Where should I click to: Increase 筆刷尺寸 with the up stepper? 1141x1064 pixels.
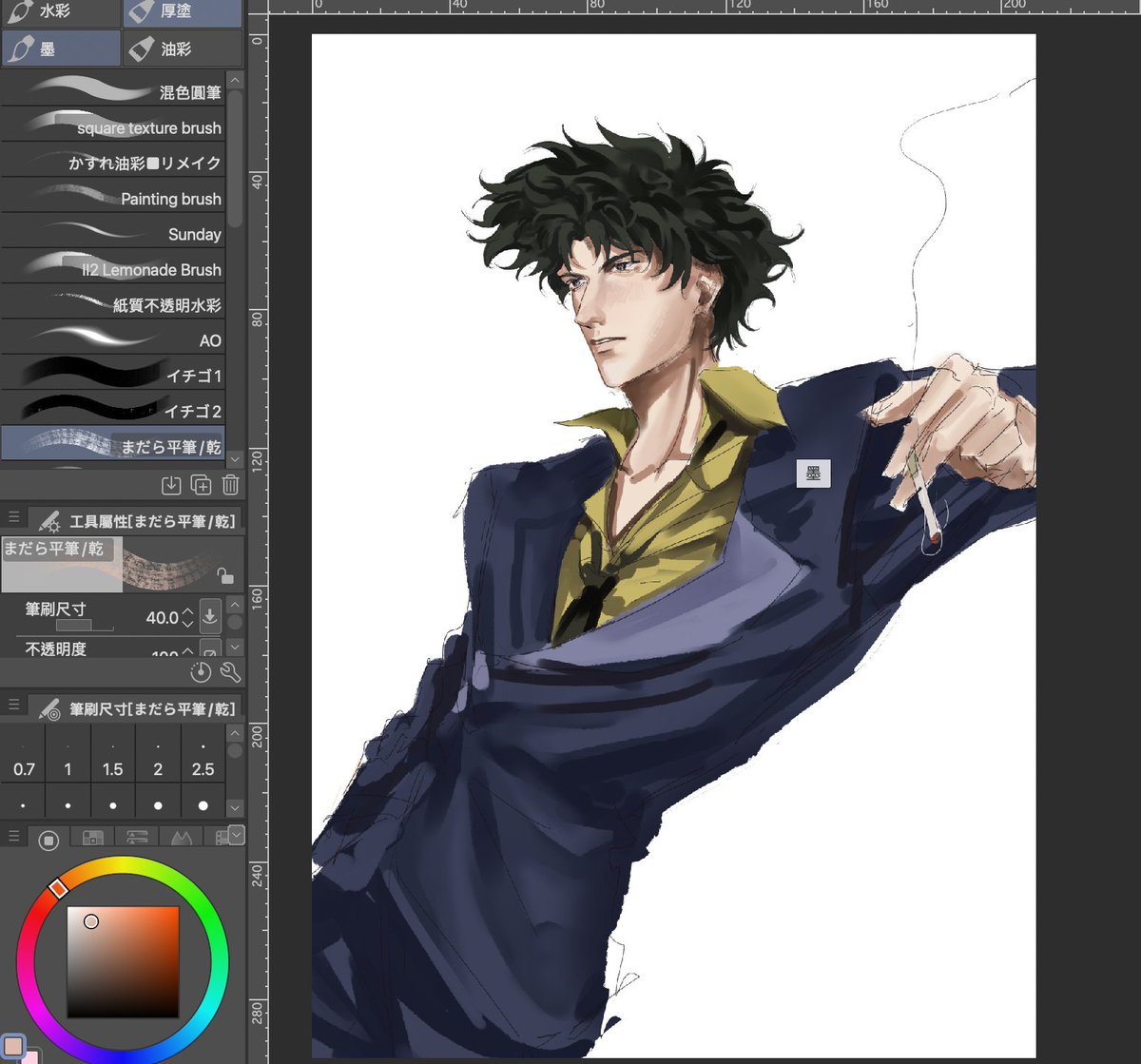[x=187, y=611]
